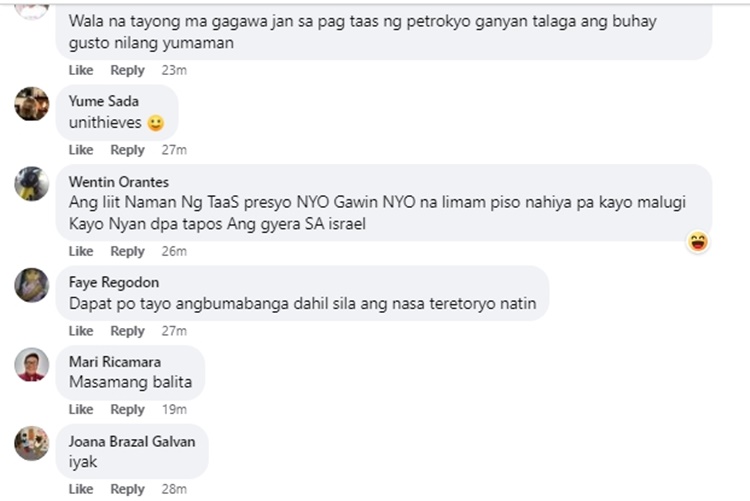Open Mari Ricamara's profile avatar

click(32, 365)
